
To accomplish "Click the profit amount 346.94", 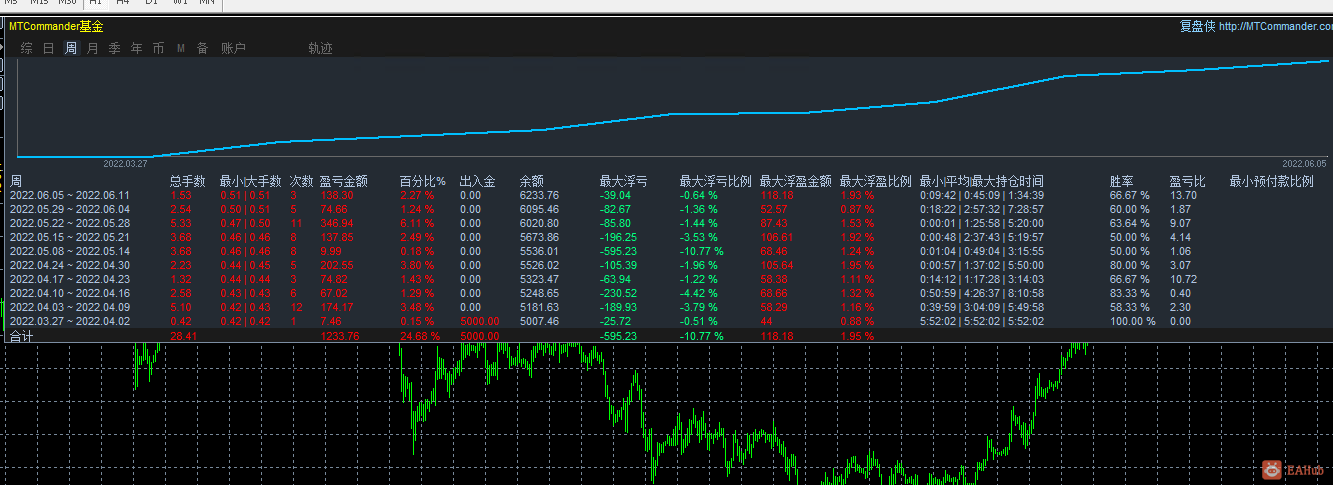I will pyautogui.click(x=338, y=223).
